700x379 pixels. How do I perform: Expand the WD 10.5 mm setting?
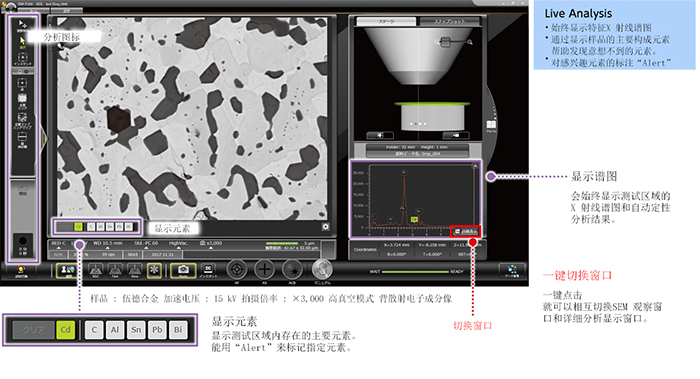(108, 244)
